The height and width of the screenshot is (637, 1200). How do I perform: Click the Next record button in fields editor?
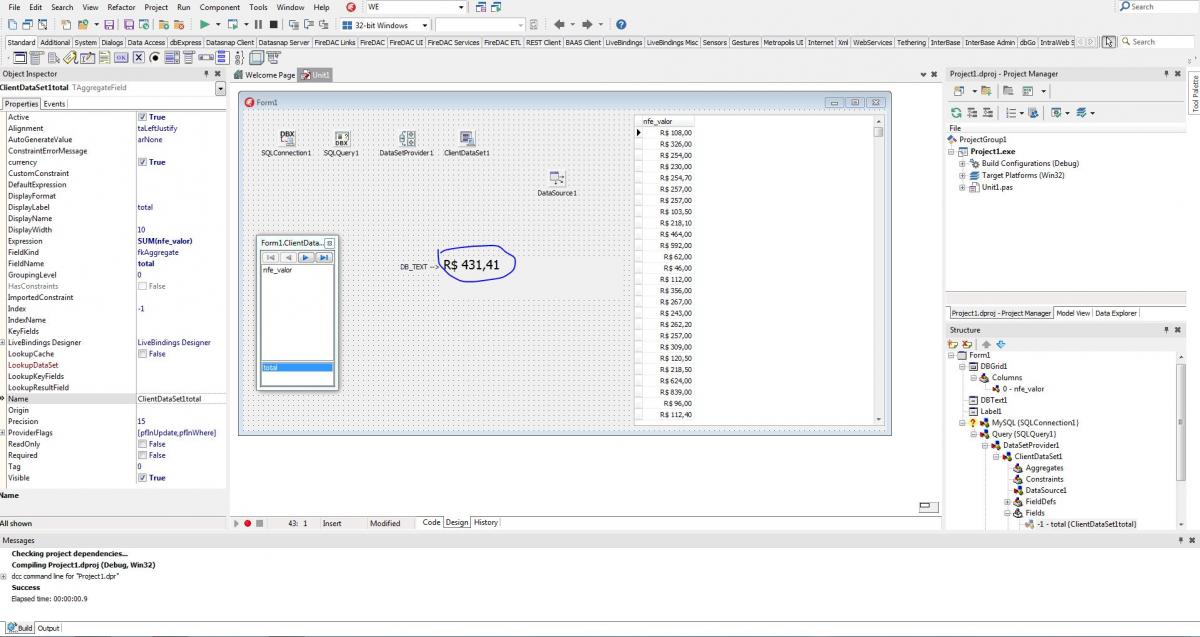pyautogui.click(x=307, y=257)
